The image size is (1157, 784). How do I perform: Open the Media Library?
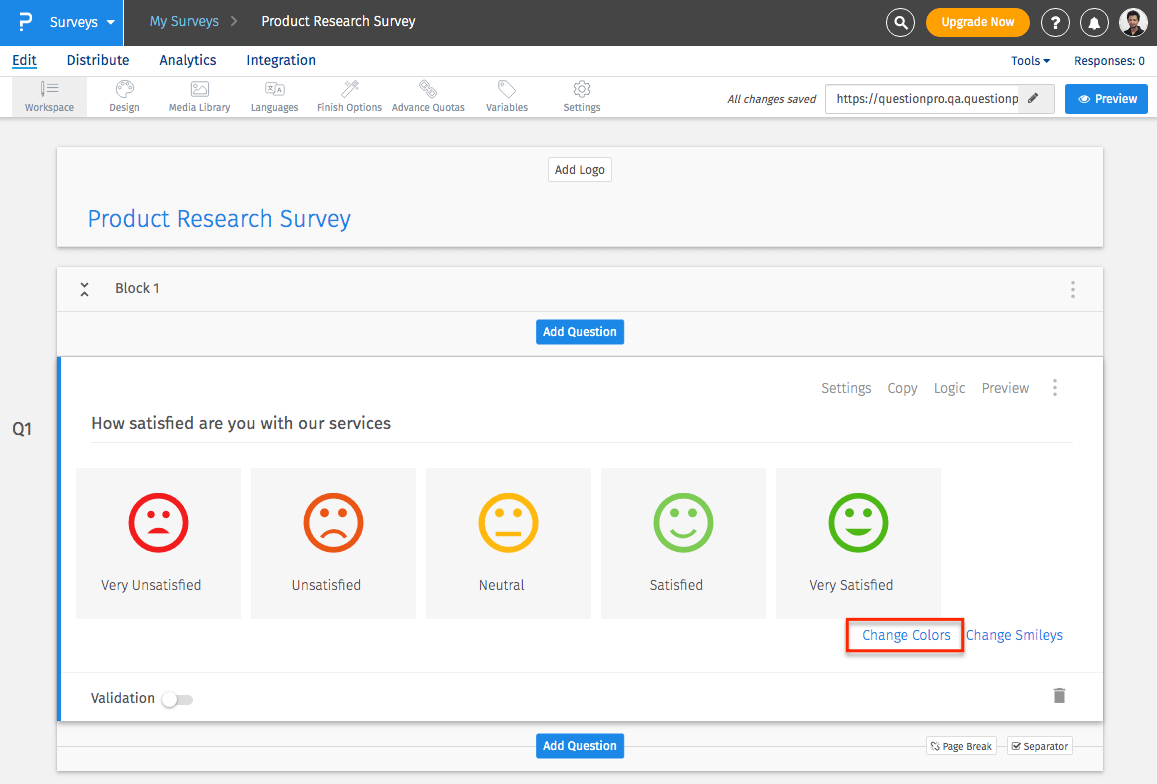[x=199, y=96]
